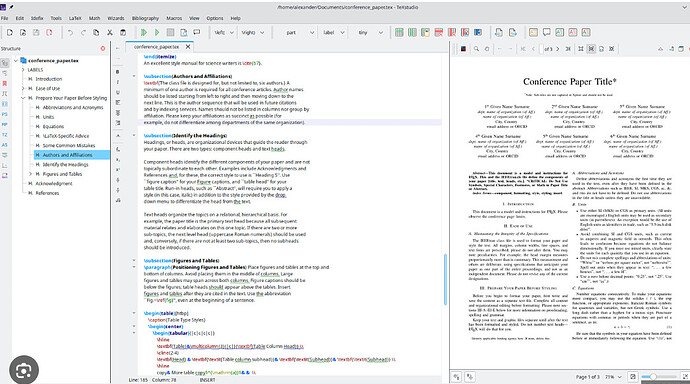Create a new document with New file icon
The height and width of the screenshot is (384, 690).
[10, 33]
